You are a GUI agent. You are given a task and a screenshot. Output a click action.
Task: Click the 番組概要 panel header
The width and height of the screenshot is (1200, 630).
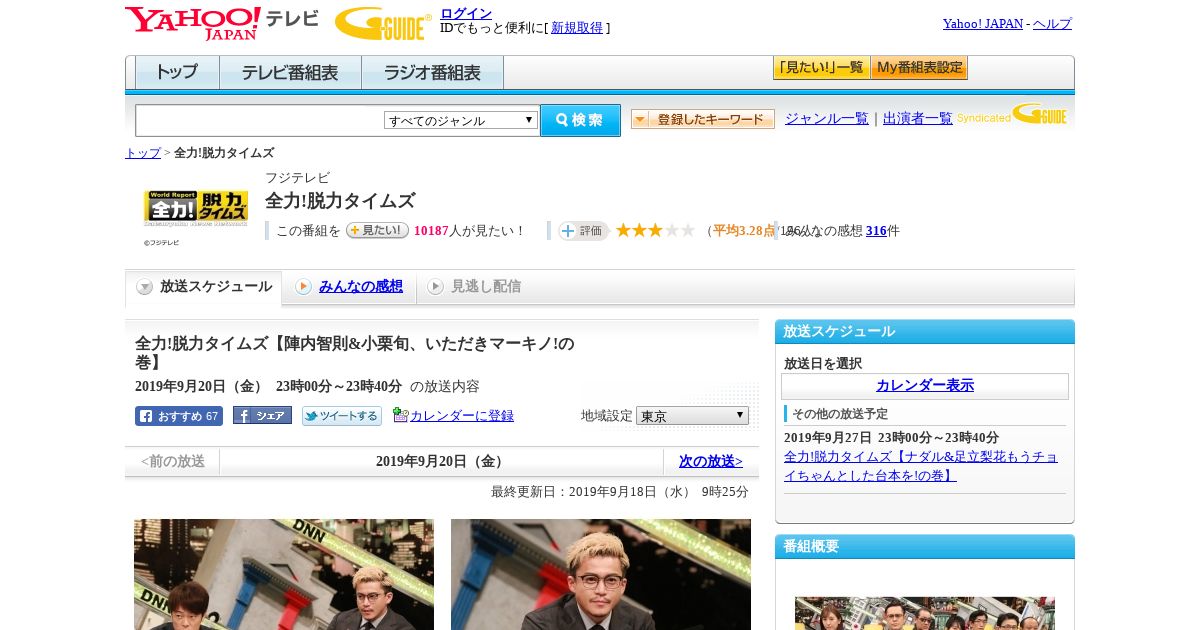pyautogui.click(x=925, y=547)
